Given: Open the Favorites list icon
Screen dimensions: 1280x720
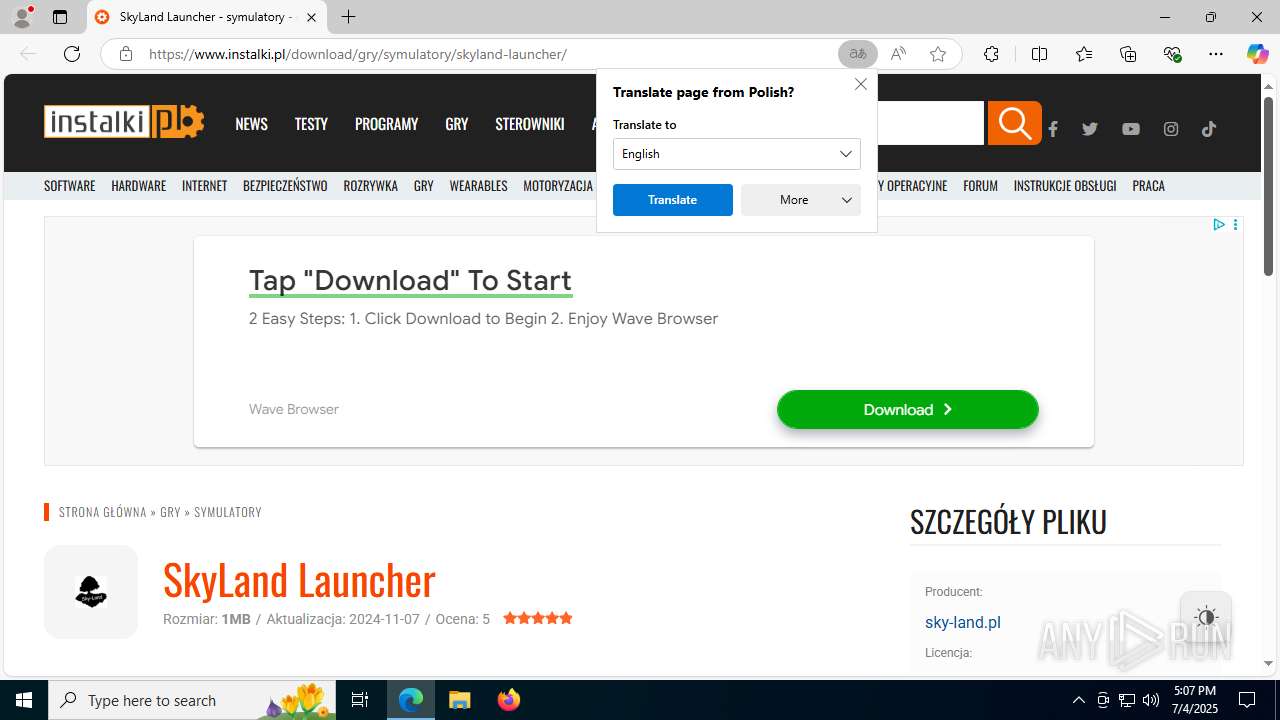Looking at the screenshot, I should click(x=1084, y=54).
